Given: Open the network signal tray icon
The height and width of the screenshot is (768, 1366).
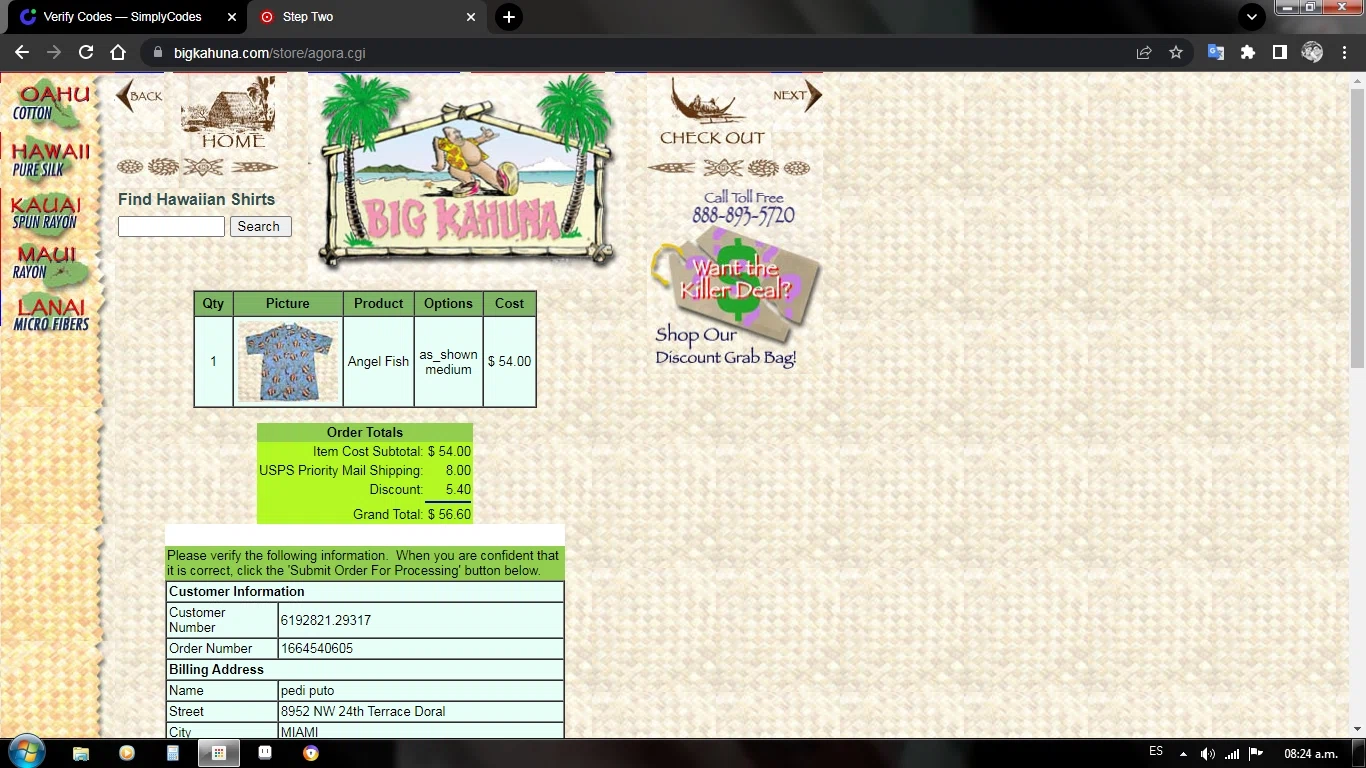Looking at the screenshot, I should 1232,753.
